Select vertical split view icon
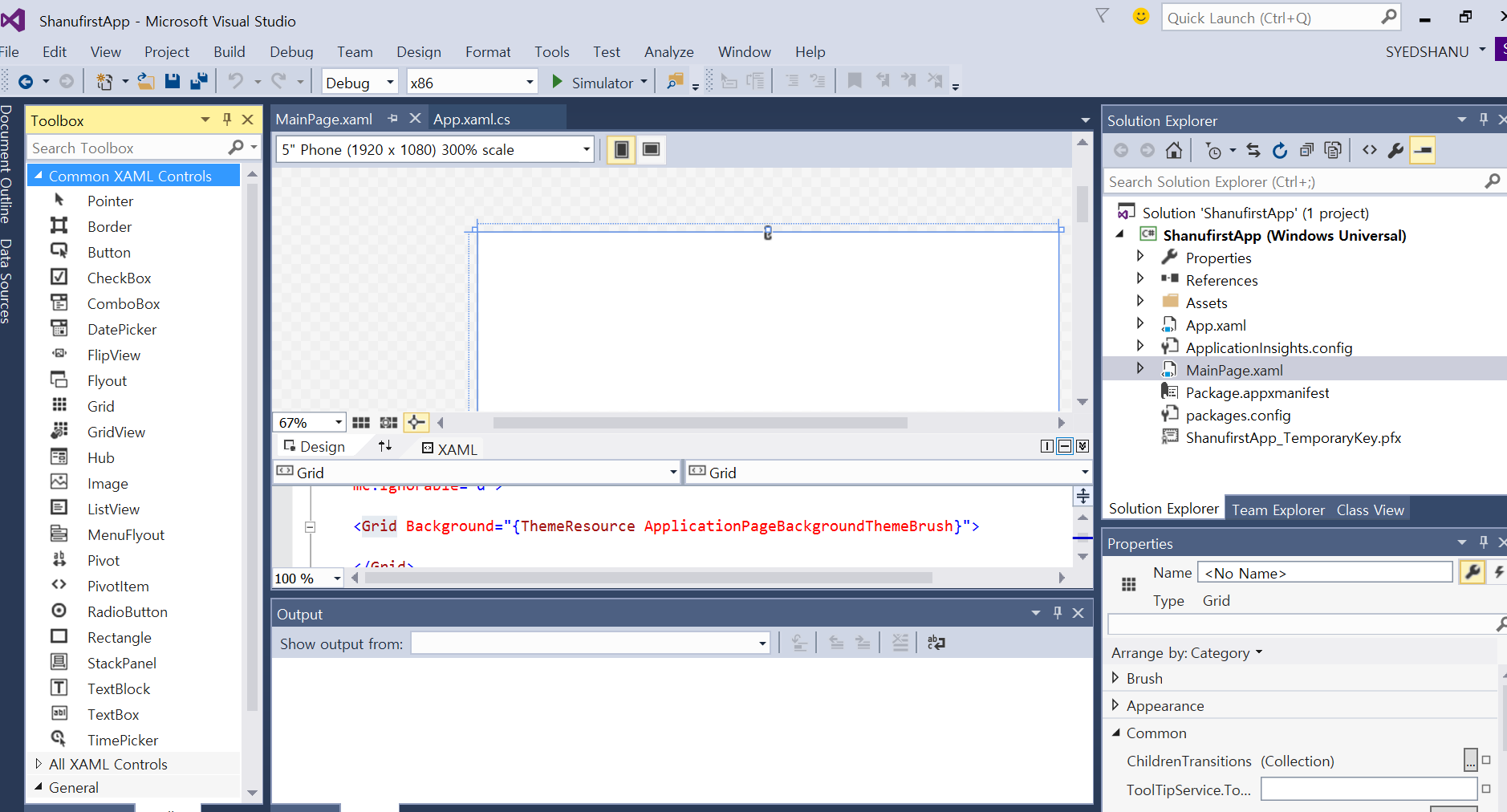 pyautogui.click(x=1047, y=446)
